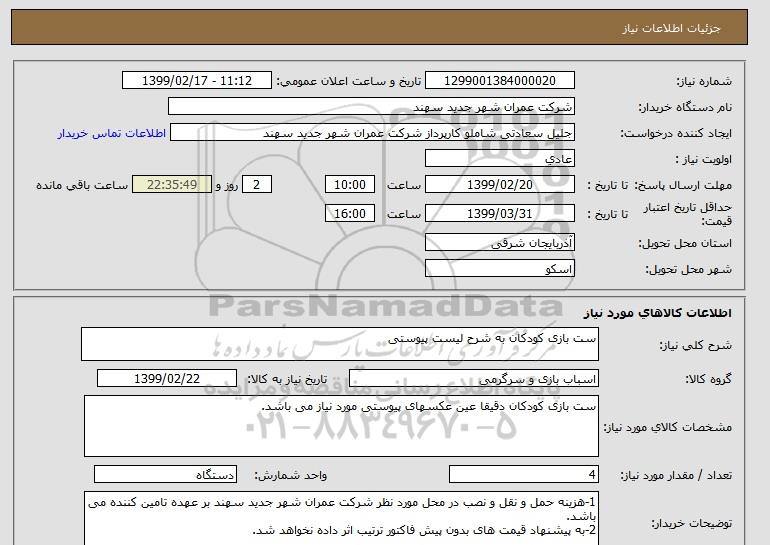The width and height of the screenshot is (770, 545).
Task: Click the label 'اولویت نیاز :'
Action: click(704, 159)
